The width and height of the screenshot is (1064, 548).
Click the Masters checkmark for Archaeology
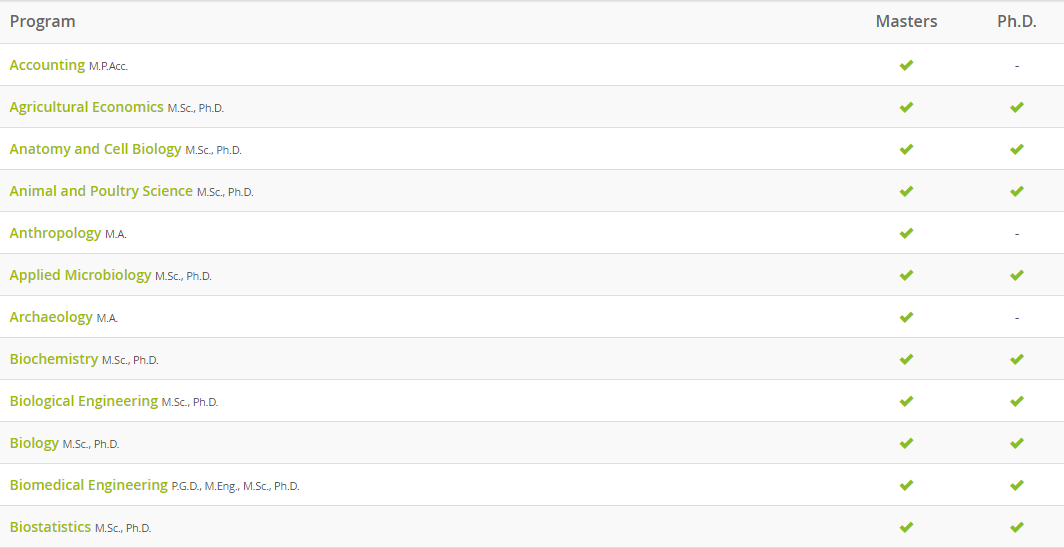(x=906, y=317)
